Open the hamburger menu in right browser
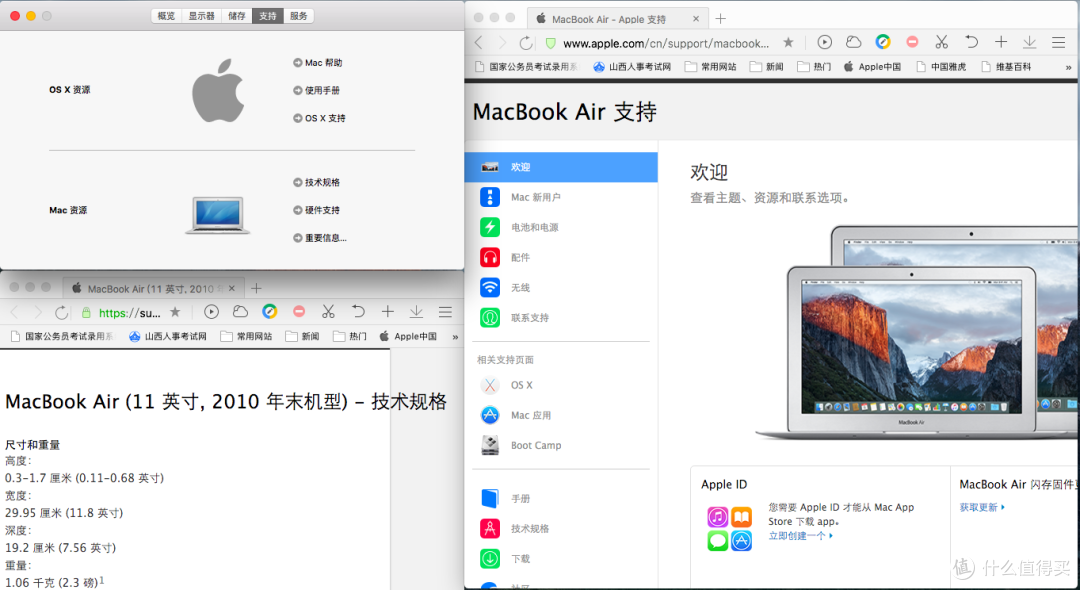The height and width of the screenshot is (590, 1080). click(x=1059, y=43)
